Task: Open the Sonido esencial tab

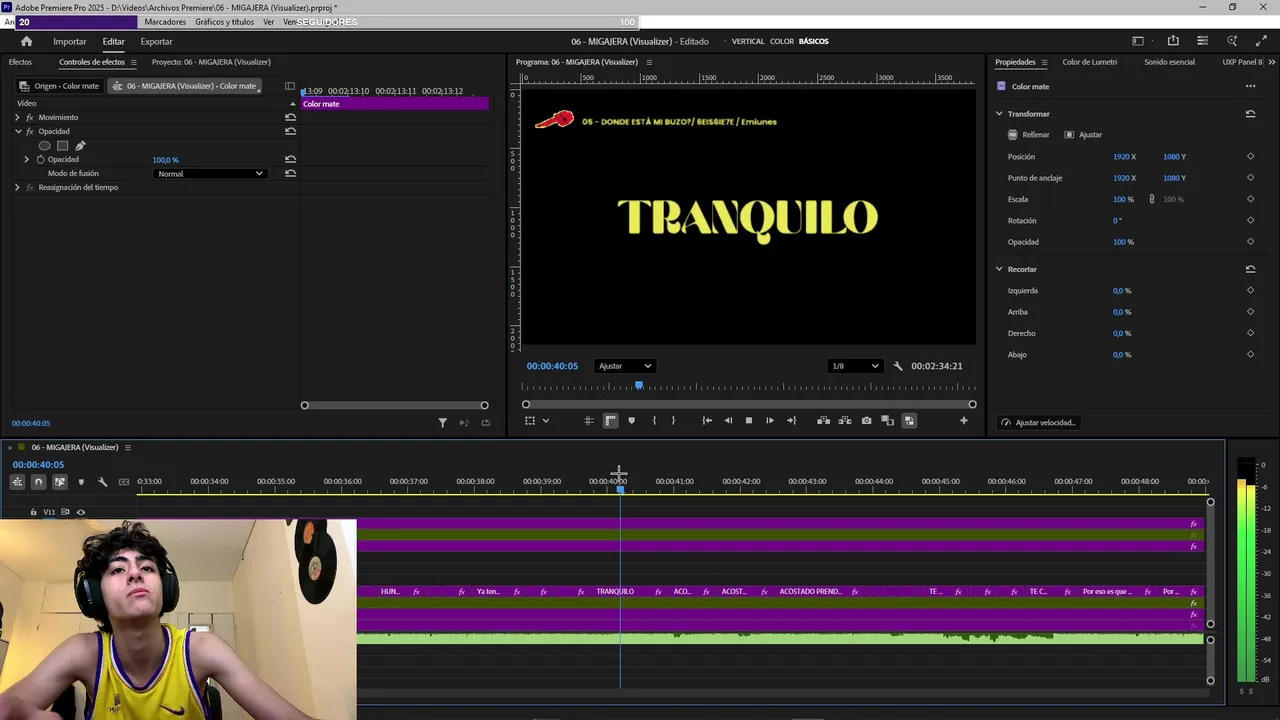Action: [1169, 62]
